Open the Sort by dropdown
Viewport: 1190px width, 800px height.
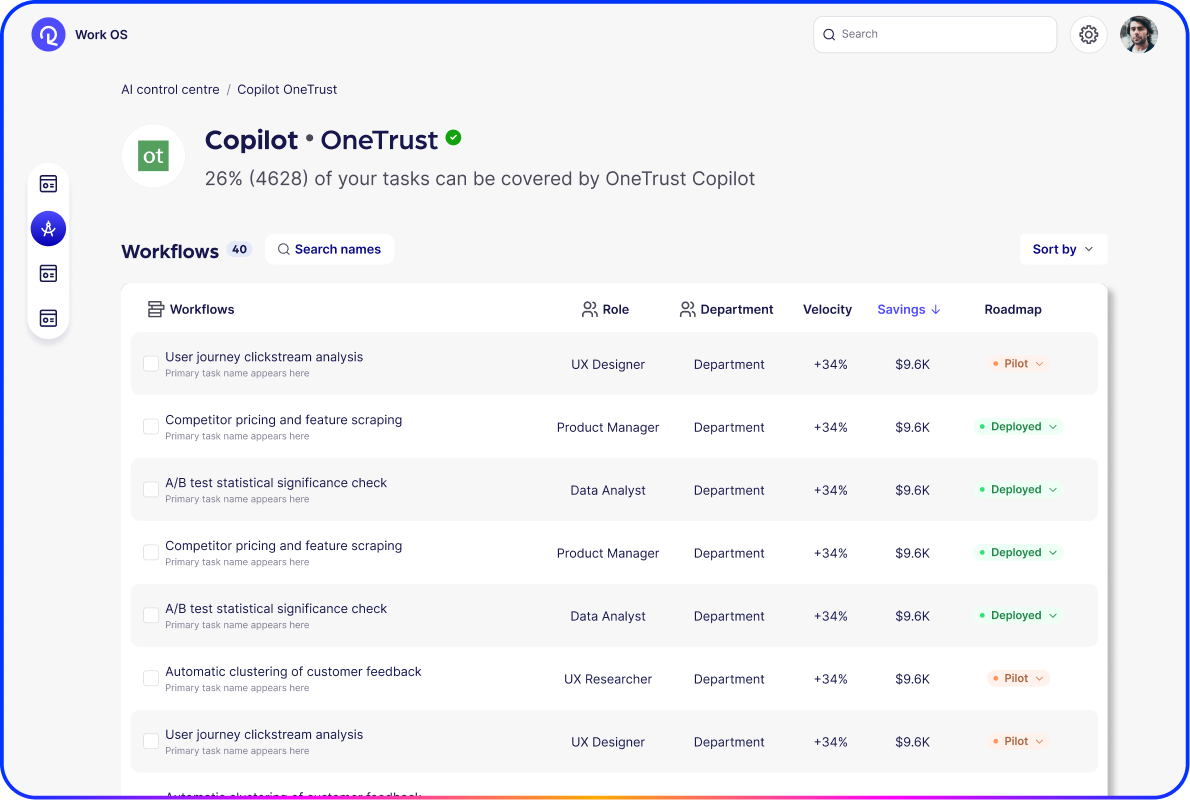point(1063,249)
